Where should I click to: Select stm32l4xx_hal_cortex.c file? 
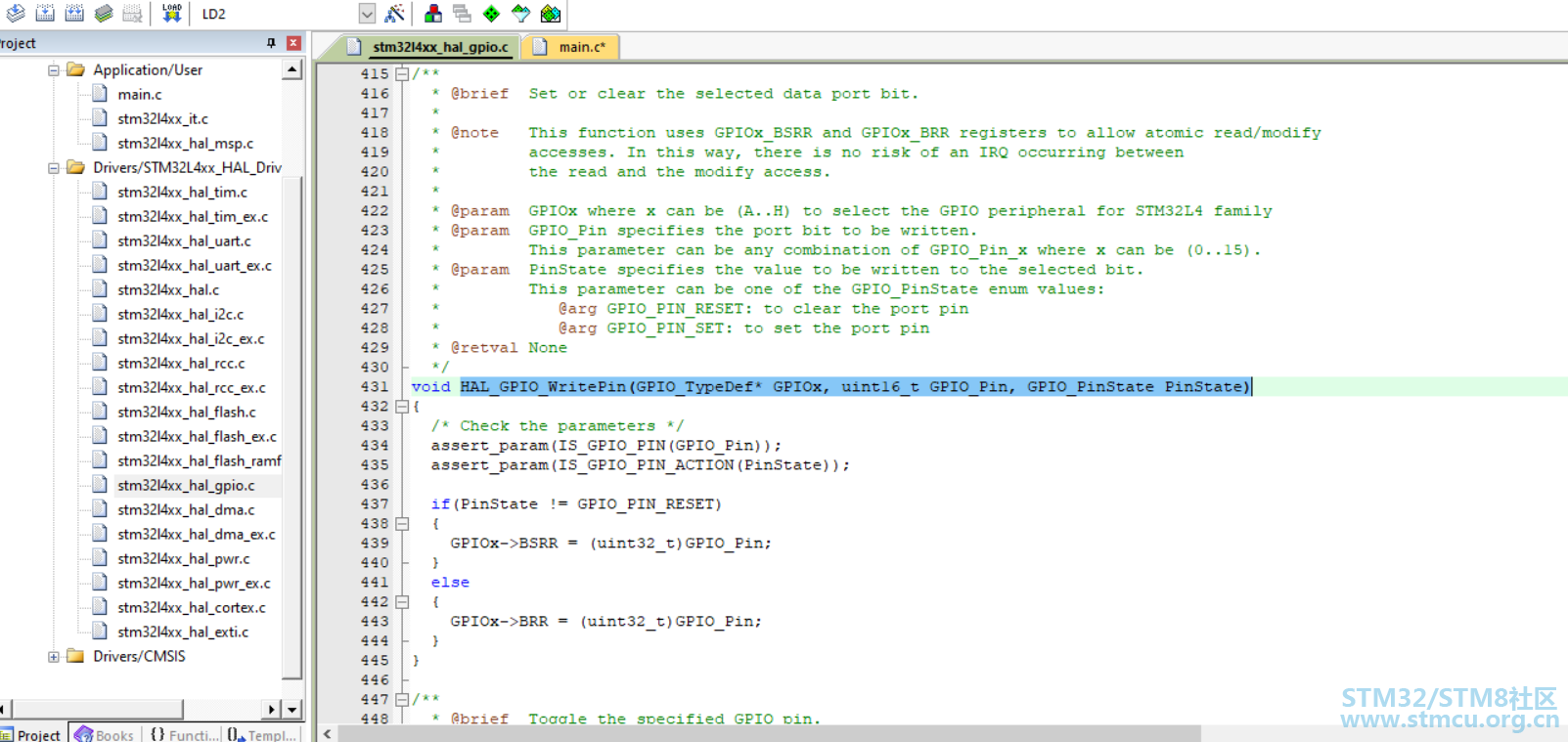(x=192, y=608)
